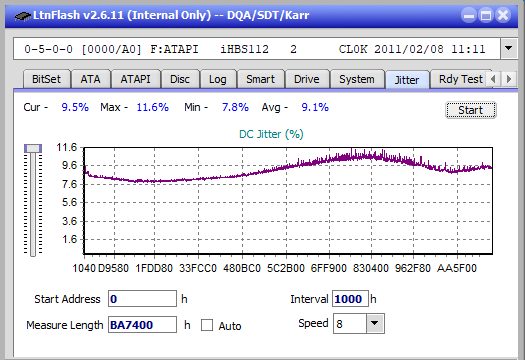Open the drive selection dropdown arrow

(509, 49)
